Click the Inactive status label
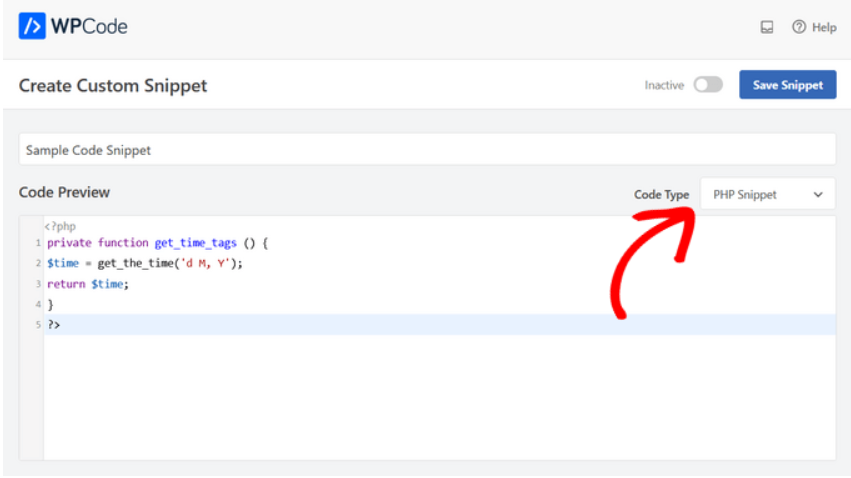Image resolution: width=851 pixels, height=478 pixels. click(664, 85)
